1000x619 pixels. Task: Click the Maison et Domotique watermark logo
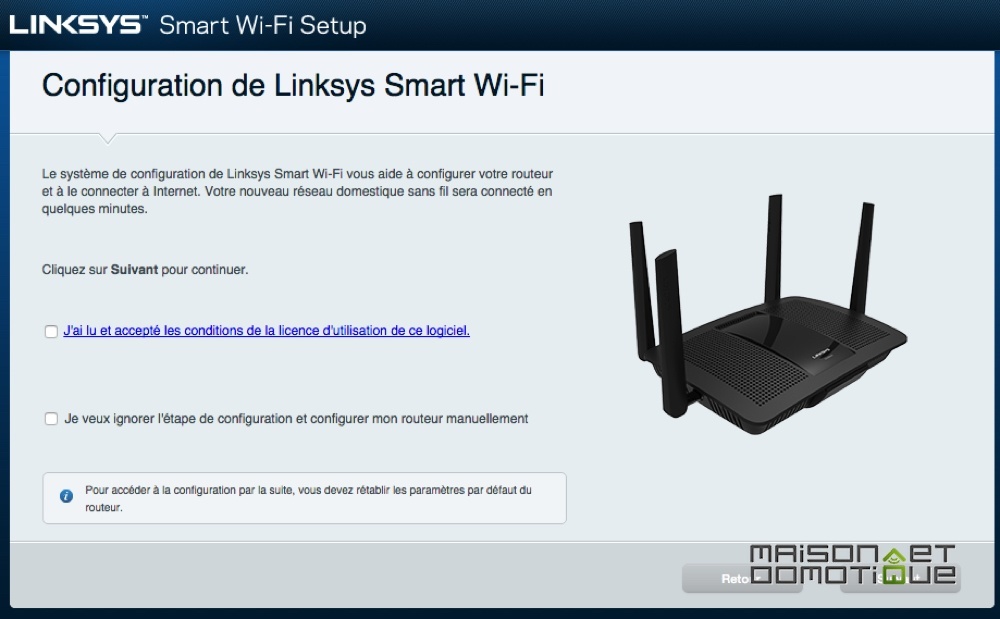[x=853, y=565]
